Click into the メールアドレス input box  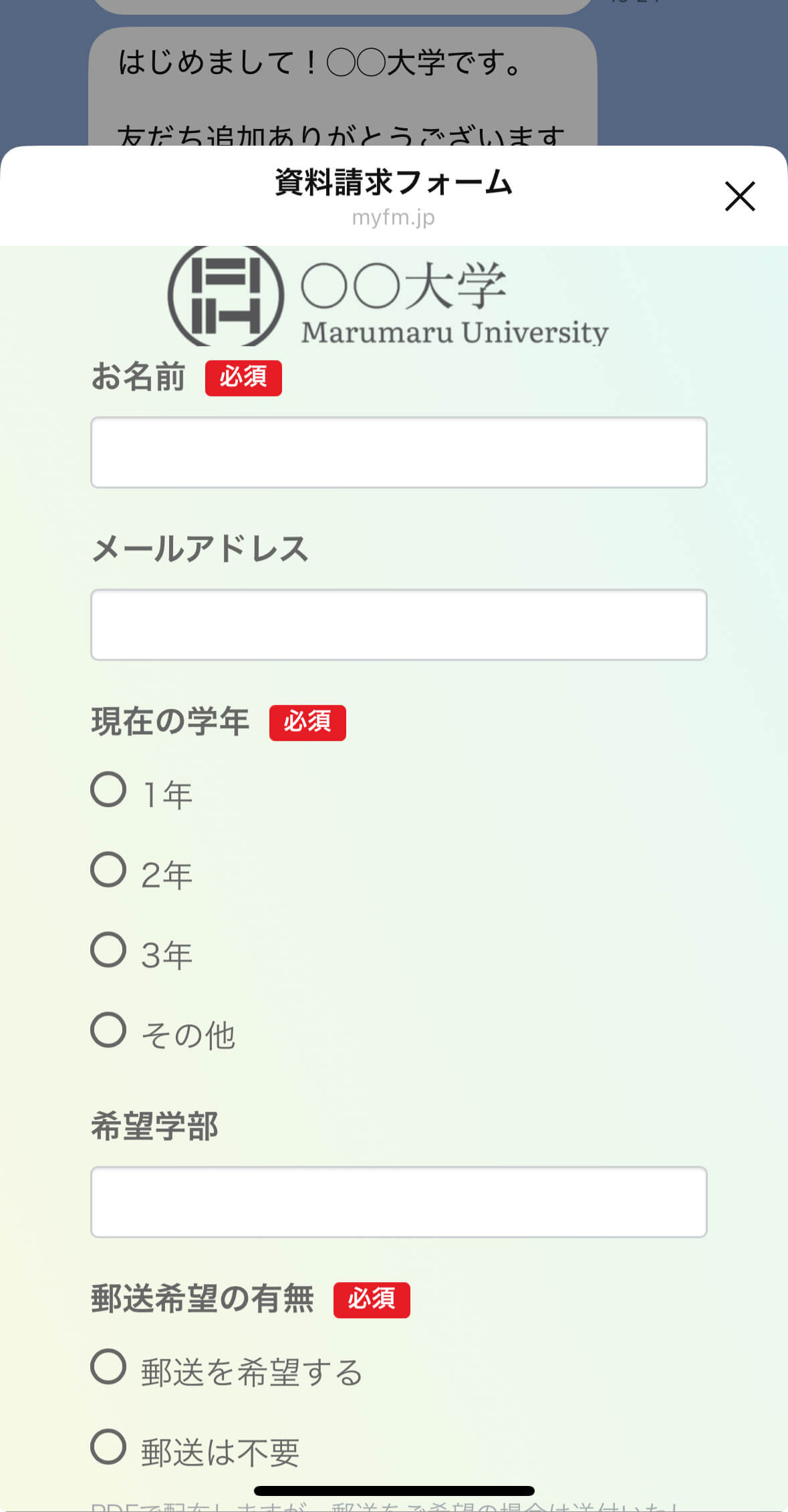398,625
